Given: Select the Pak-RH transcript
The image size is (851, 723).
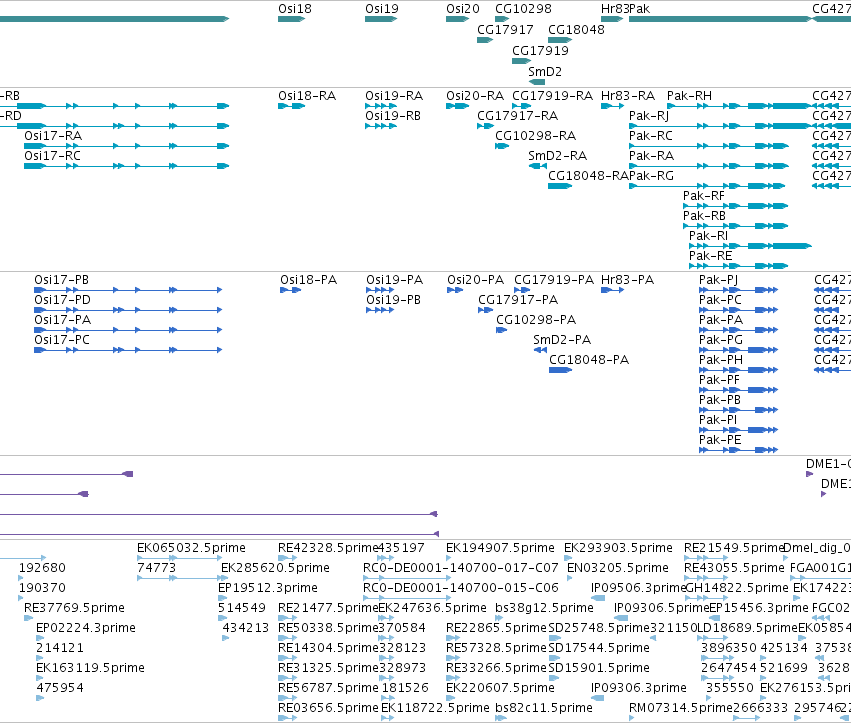Looking at the screenshot, I should click(x=739, y=106).
